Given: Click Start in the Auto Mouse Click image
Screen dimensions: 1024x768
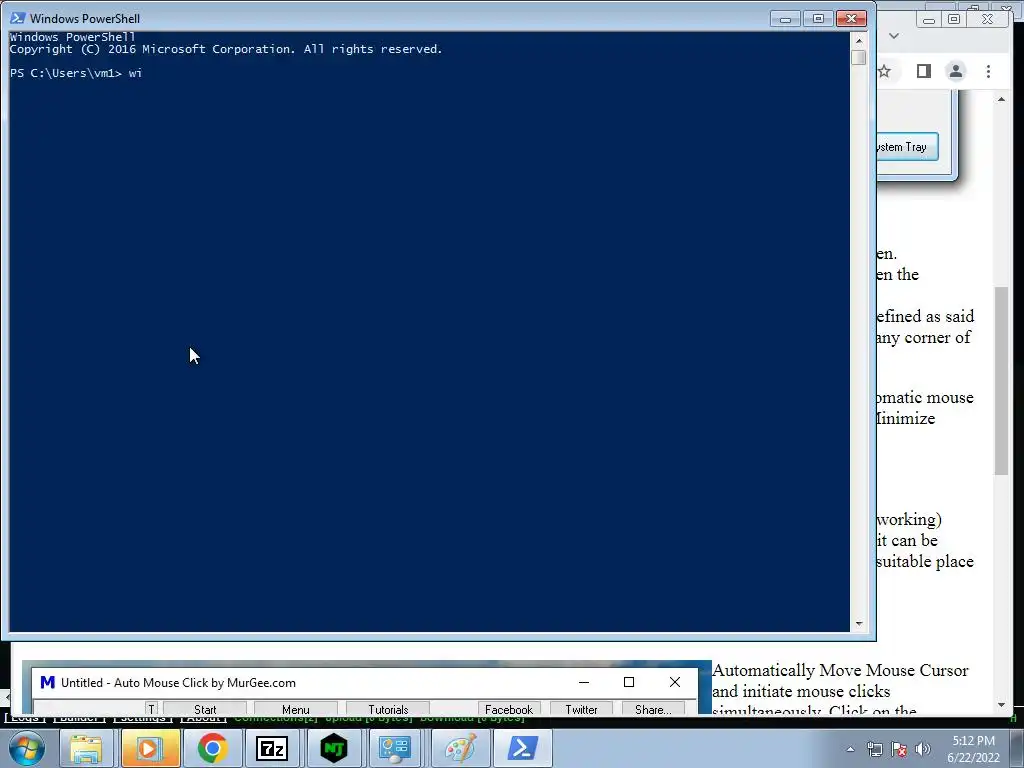Looking at the screenshot, I should [205, 709].
